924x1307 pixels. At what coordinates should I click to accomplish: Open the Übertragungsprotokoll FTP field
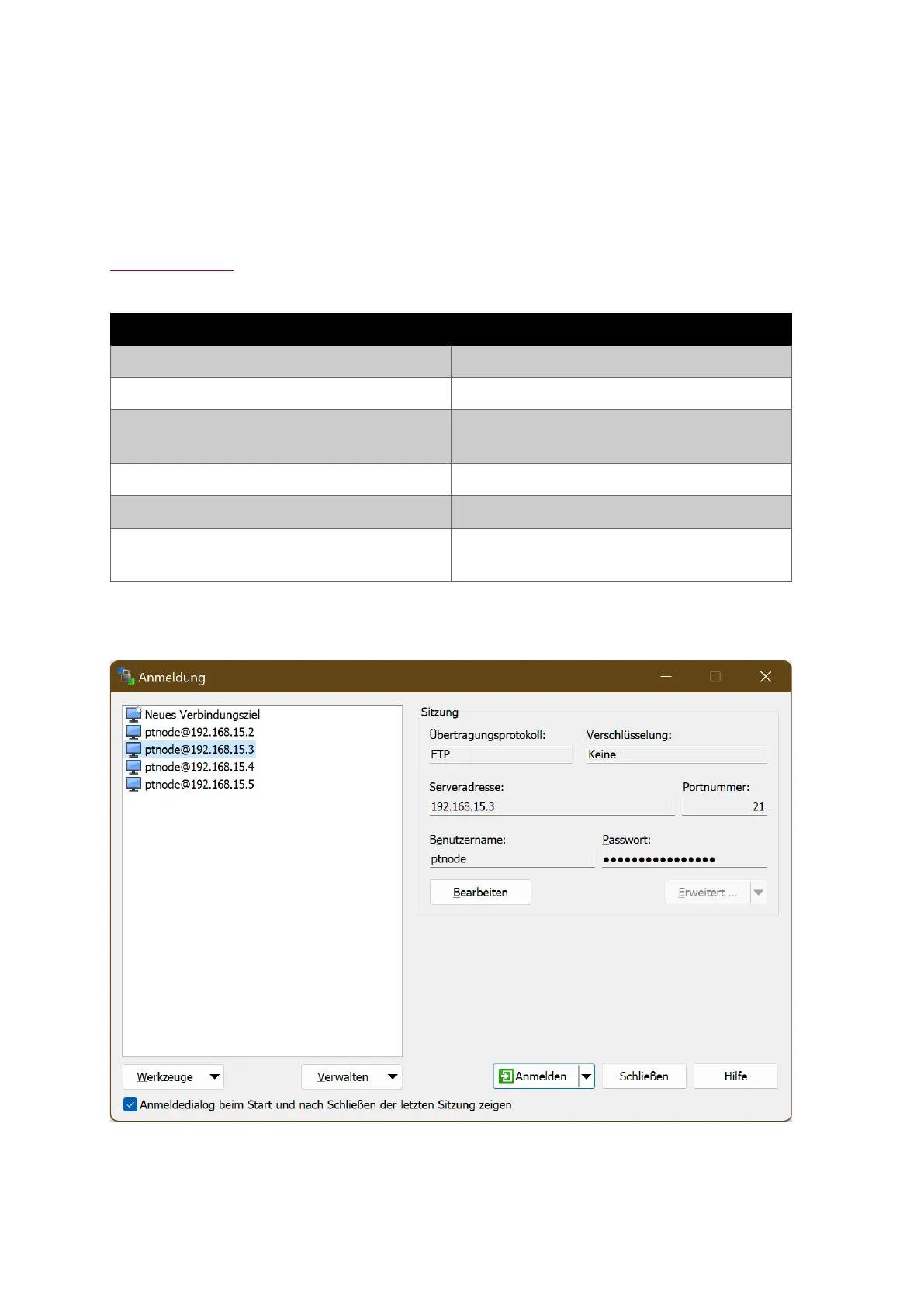[500, 754]
